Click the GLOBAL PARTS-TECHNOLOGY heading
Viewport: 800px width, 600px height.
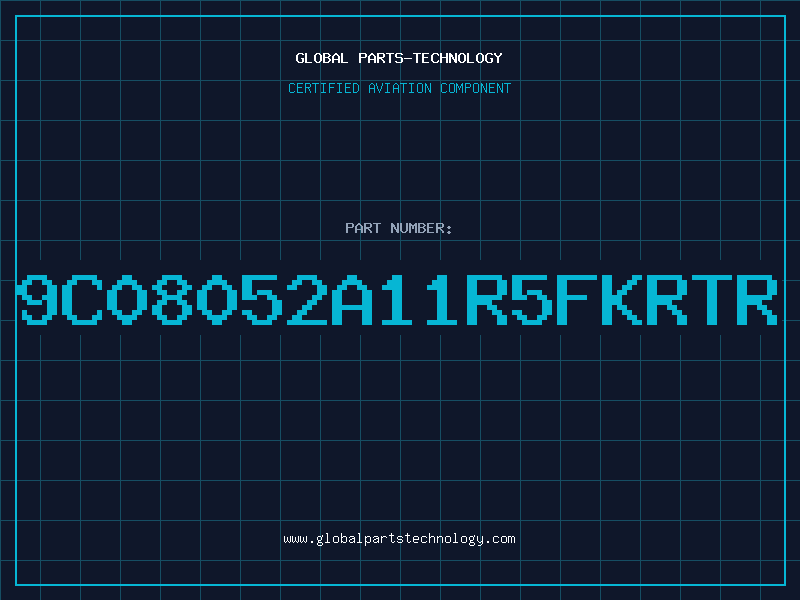coord(399,58)
